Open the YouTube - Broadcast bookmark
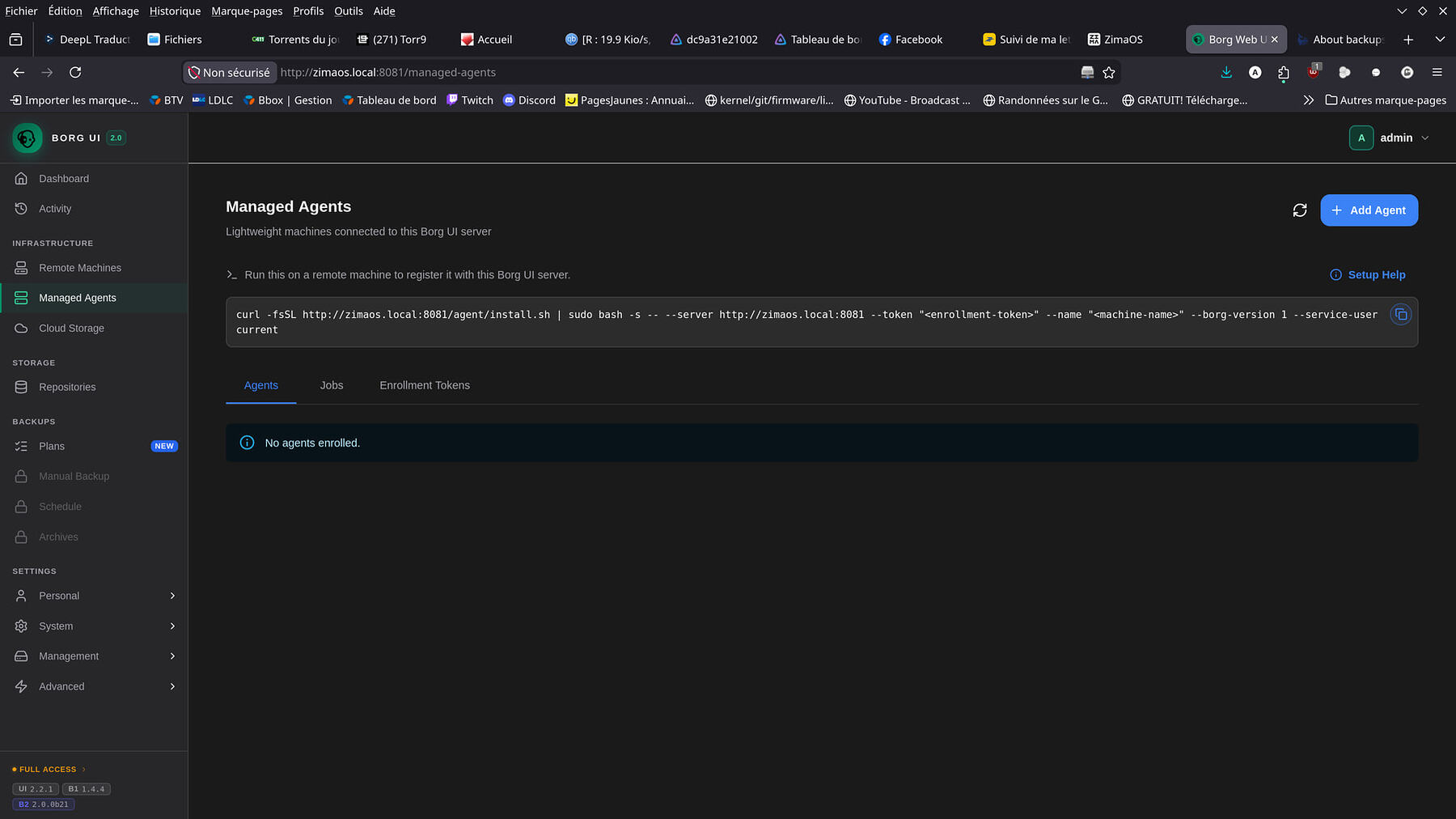This screenshot has width=1456, height=819. click(908, 100)
